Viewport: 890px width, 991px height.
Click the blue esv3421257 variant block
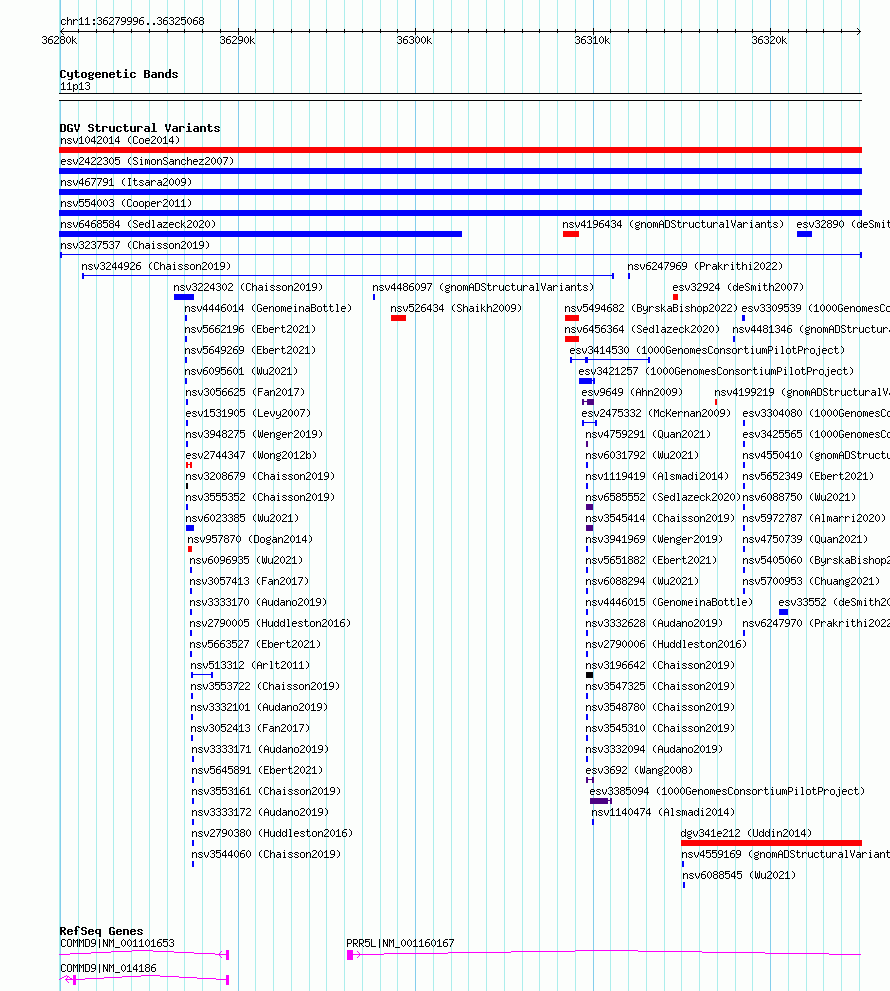coord(586,381)
